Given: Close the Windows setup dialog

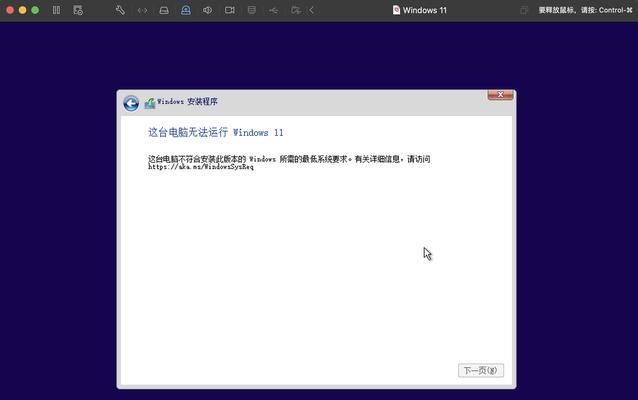Looking at the screenshot, I should point(500,95).
